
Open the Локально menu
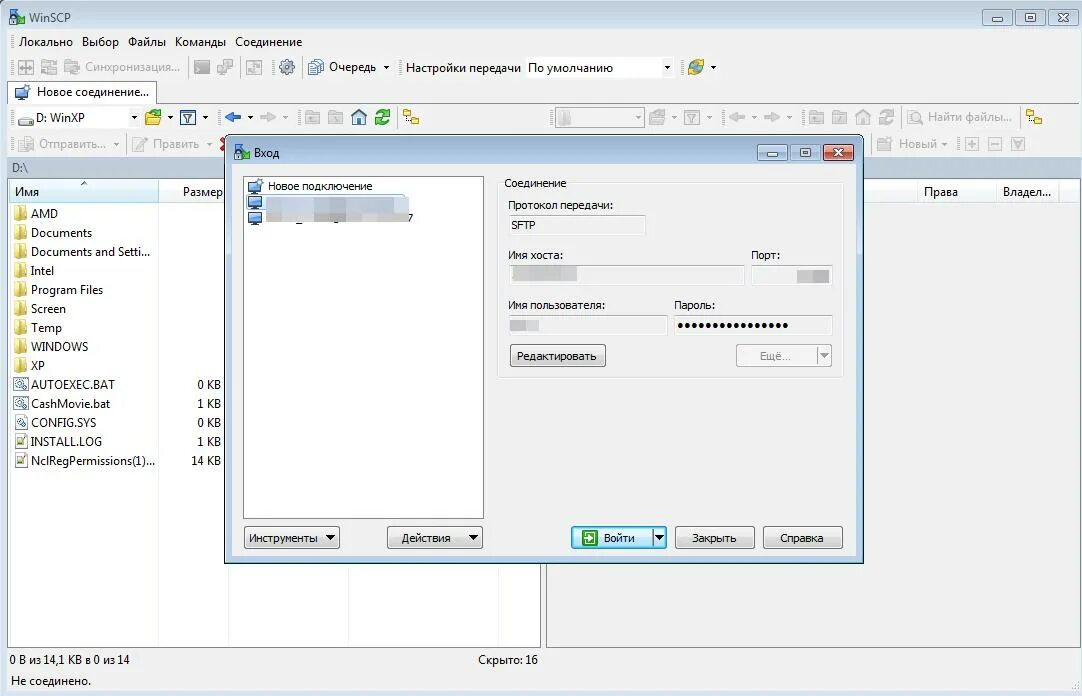tap(46, 42)
